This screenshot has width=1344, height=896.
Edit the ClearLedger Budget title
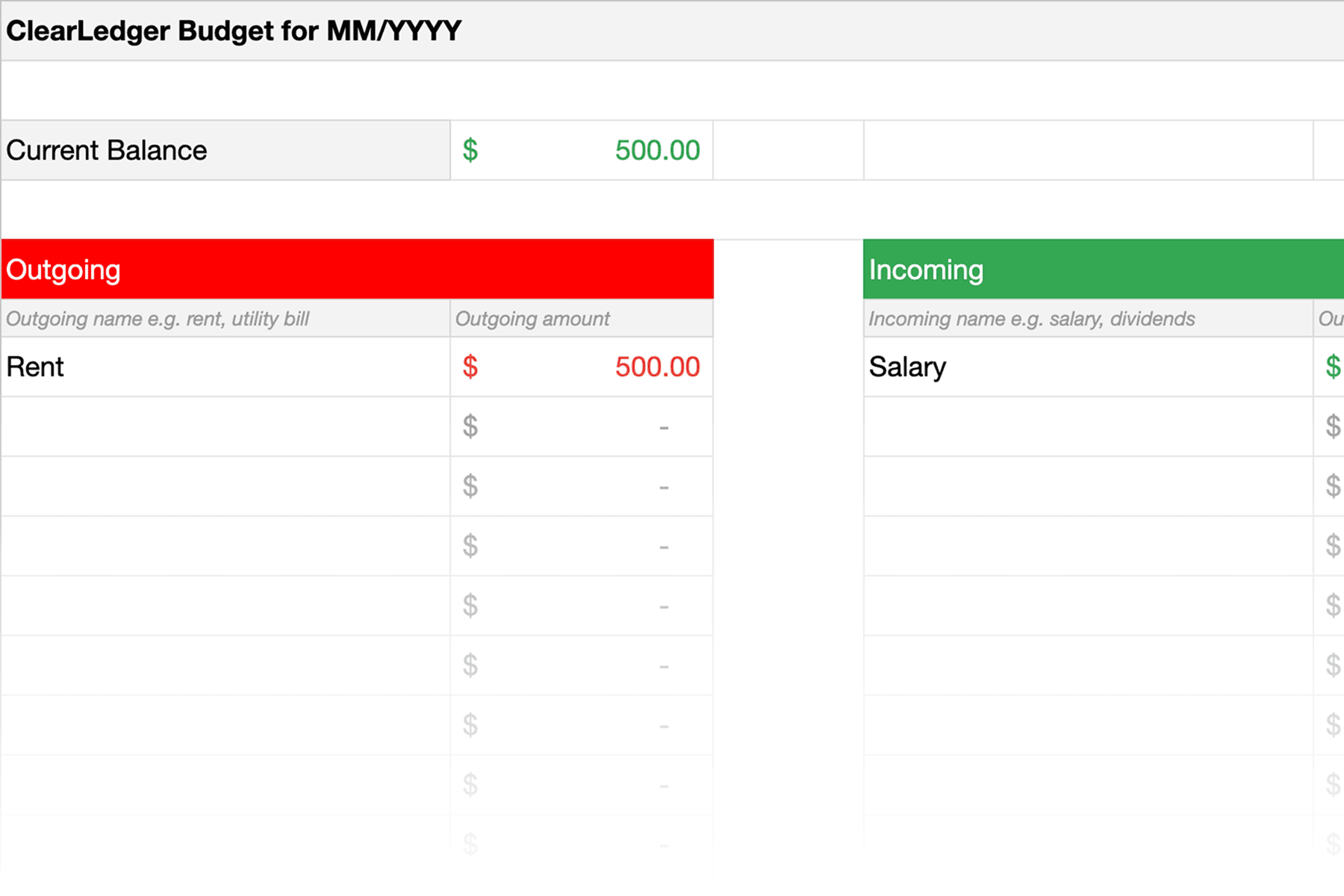[231, 31]
